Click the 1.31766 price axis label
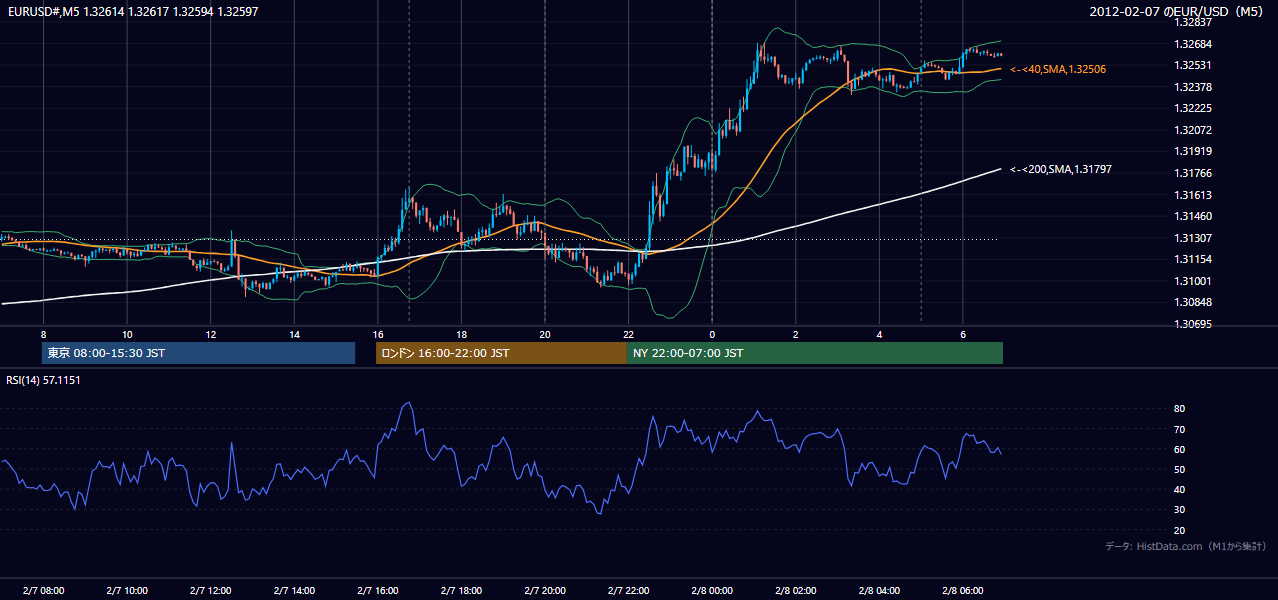The width and height of the screenshot is (1278, 600). pos(1195,174)
